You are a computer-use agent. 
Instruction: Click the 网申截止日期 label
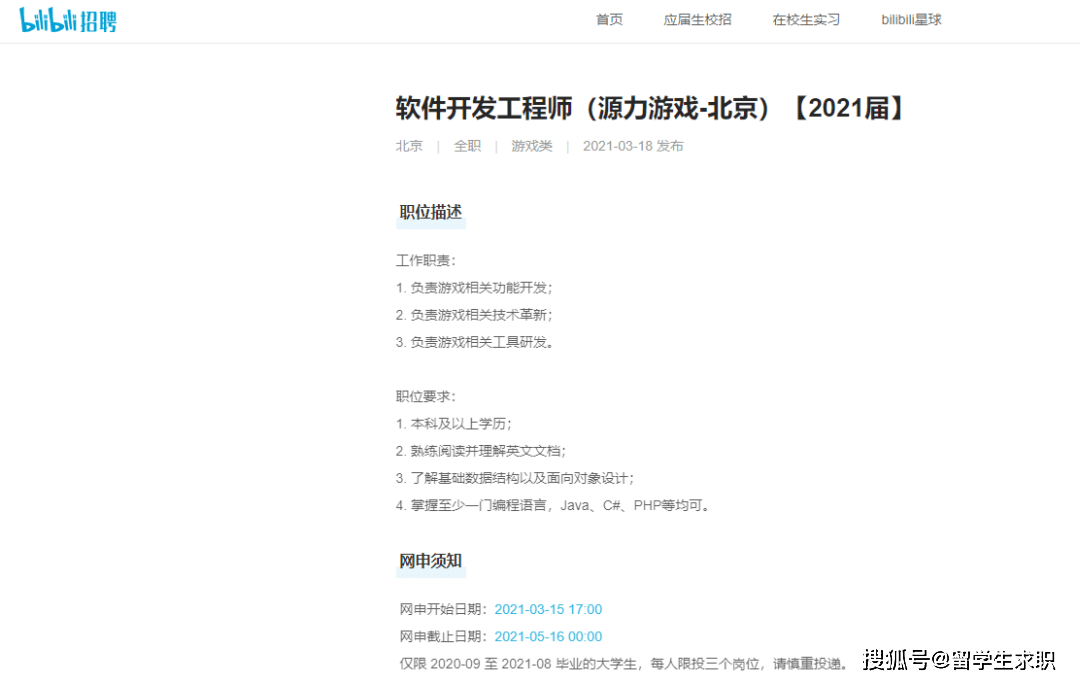[x=444, y=636]
